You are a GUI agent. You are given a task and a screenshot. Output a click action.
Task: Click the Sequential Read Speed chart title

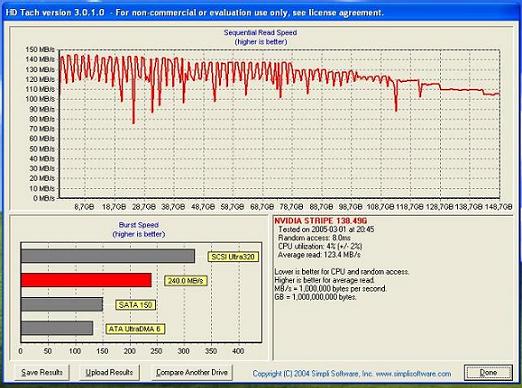[260, 33]
